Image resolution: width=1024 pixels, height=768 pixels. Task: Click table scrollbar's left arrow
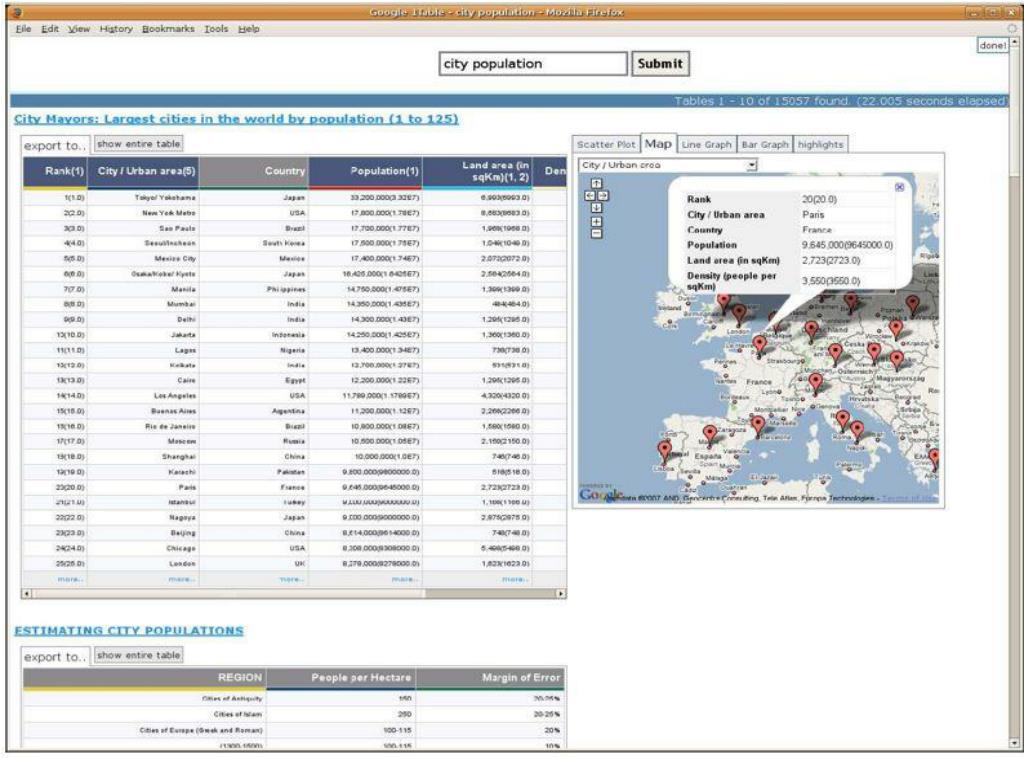[x=27, y=594]
